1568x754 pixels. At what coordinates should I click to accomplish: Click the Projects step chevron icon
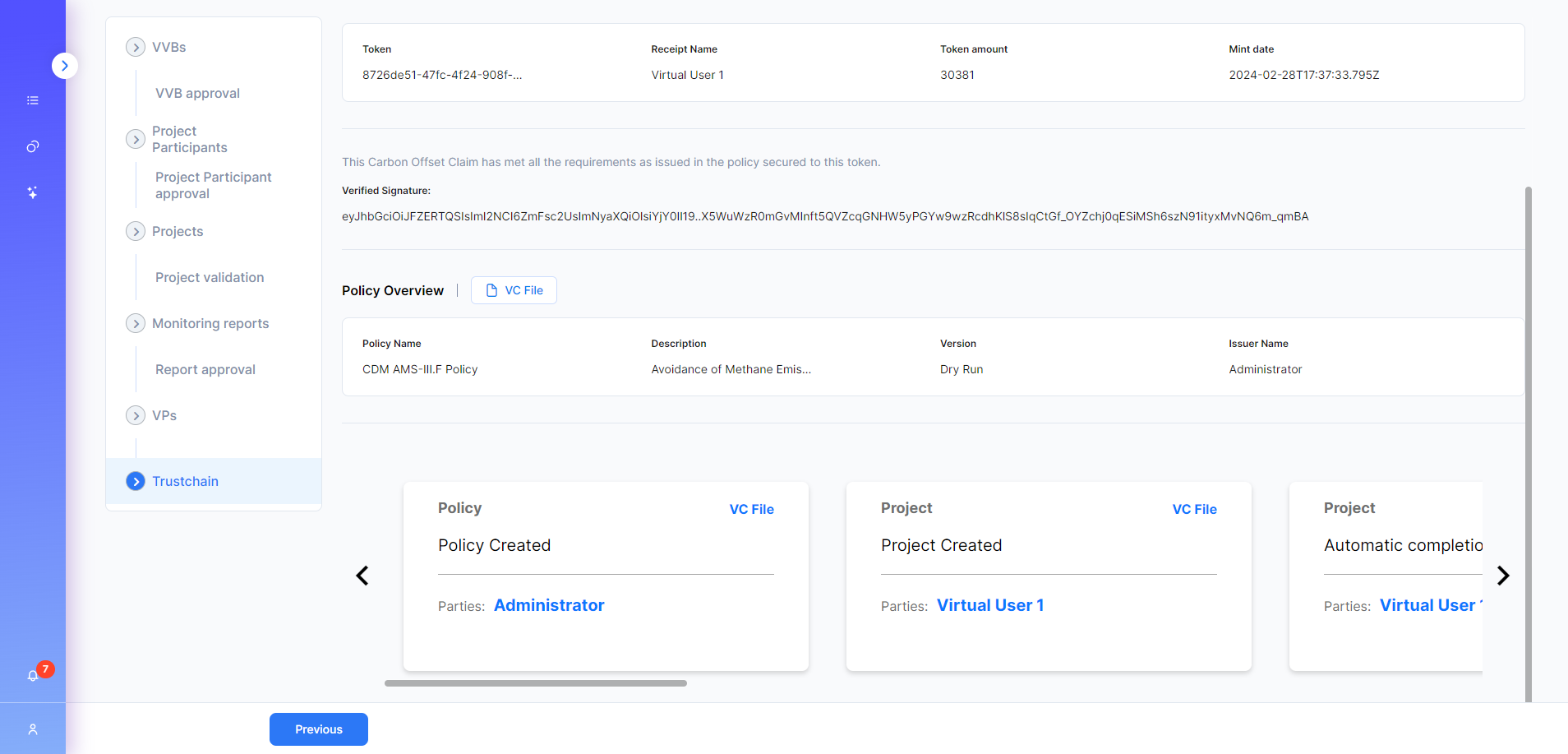point(136,231)
